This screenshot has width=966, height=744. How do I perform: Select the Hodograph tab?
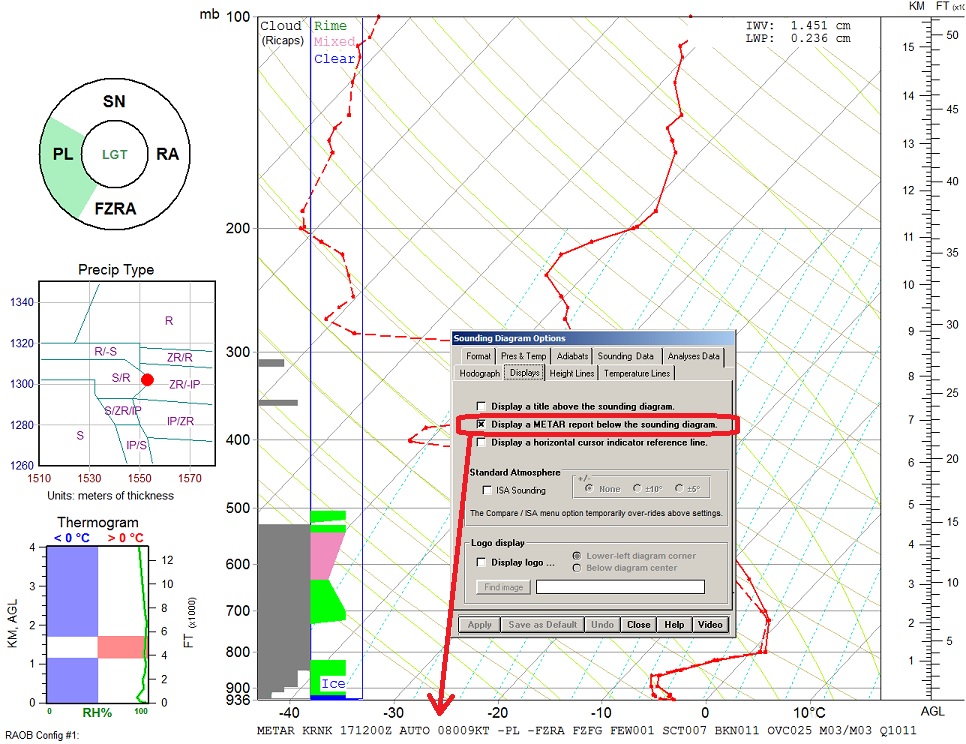click(479, 373)
